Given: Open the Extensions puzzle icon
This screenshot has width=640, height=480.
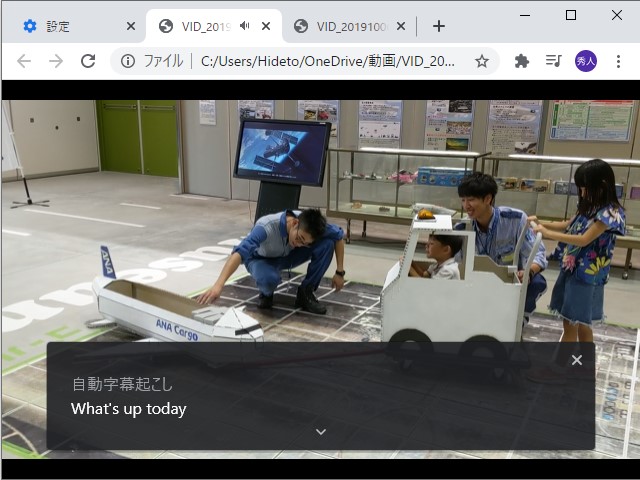Looking at the screenshot, I should click(522, 62).
